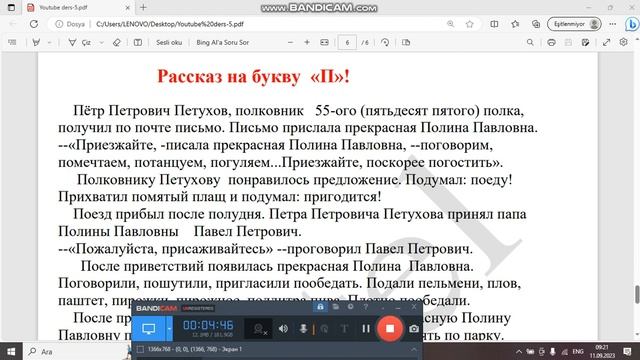Image resolution: width=640 pixels, height=360 pixels.
Task: Click the taskbar Ara search box
Action: [76, 351]
